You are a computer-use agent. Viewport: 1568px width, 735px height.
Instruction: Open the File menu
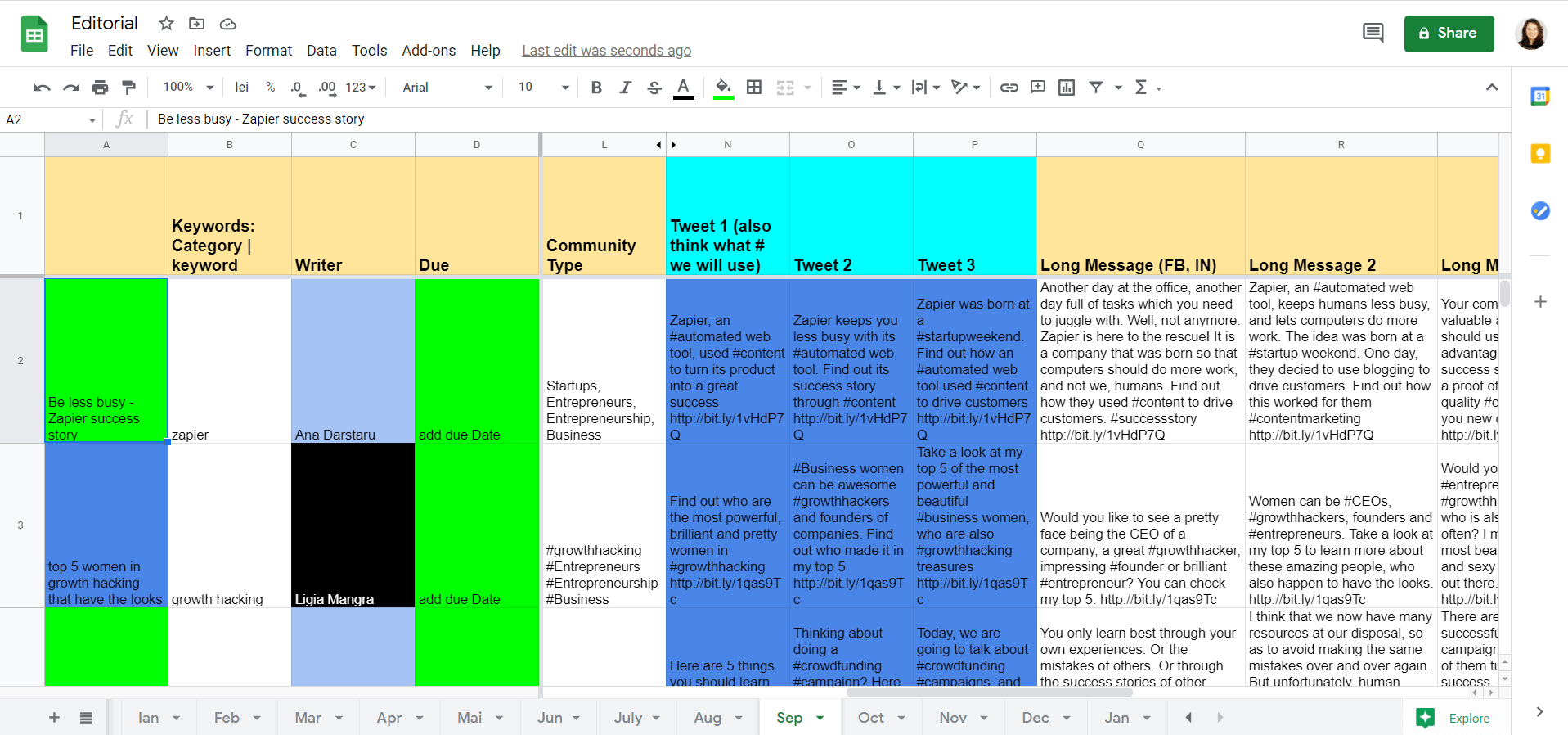[82, 51]
